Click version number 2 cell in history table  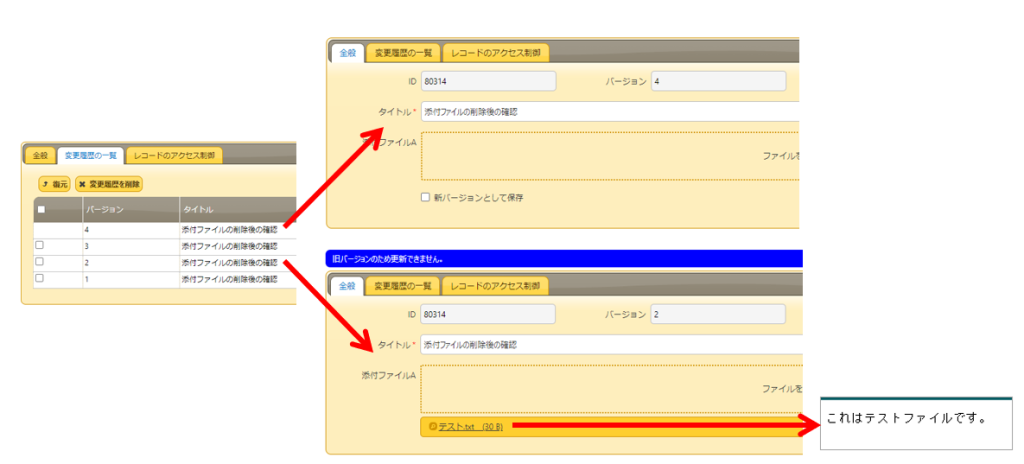(x=131, y=263)
